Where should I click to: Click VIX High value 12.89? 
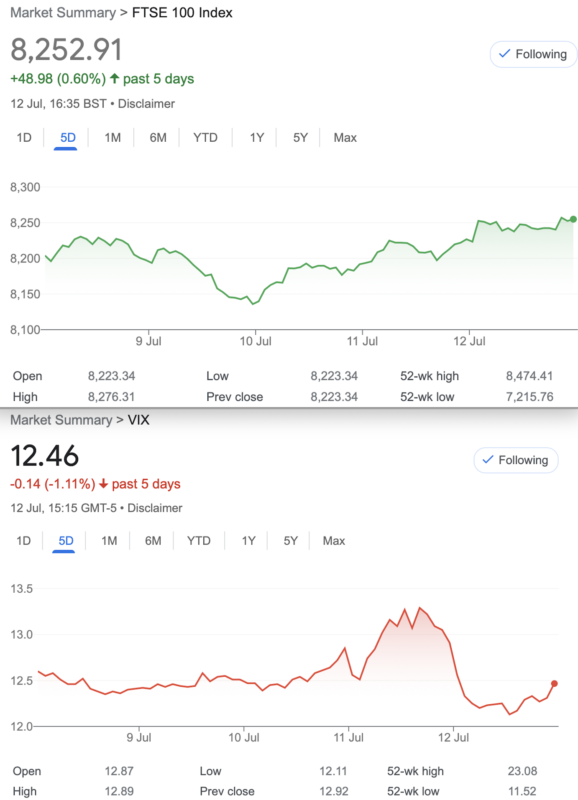click(x=119, y=792)
